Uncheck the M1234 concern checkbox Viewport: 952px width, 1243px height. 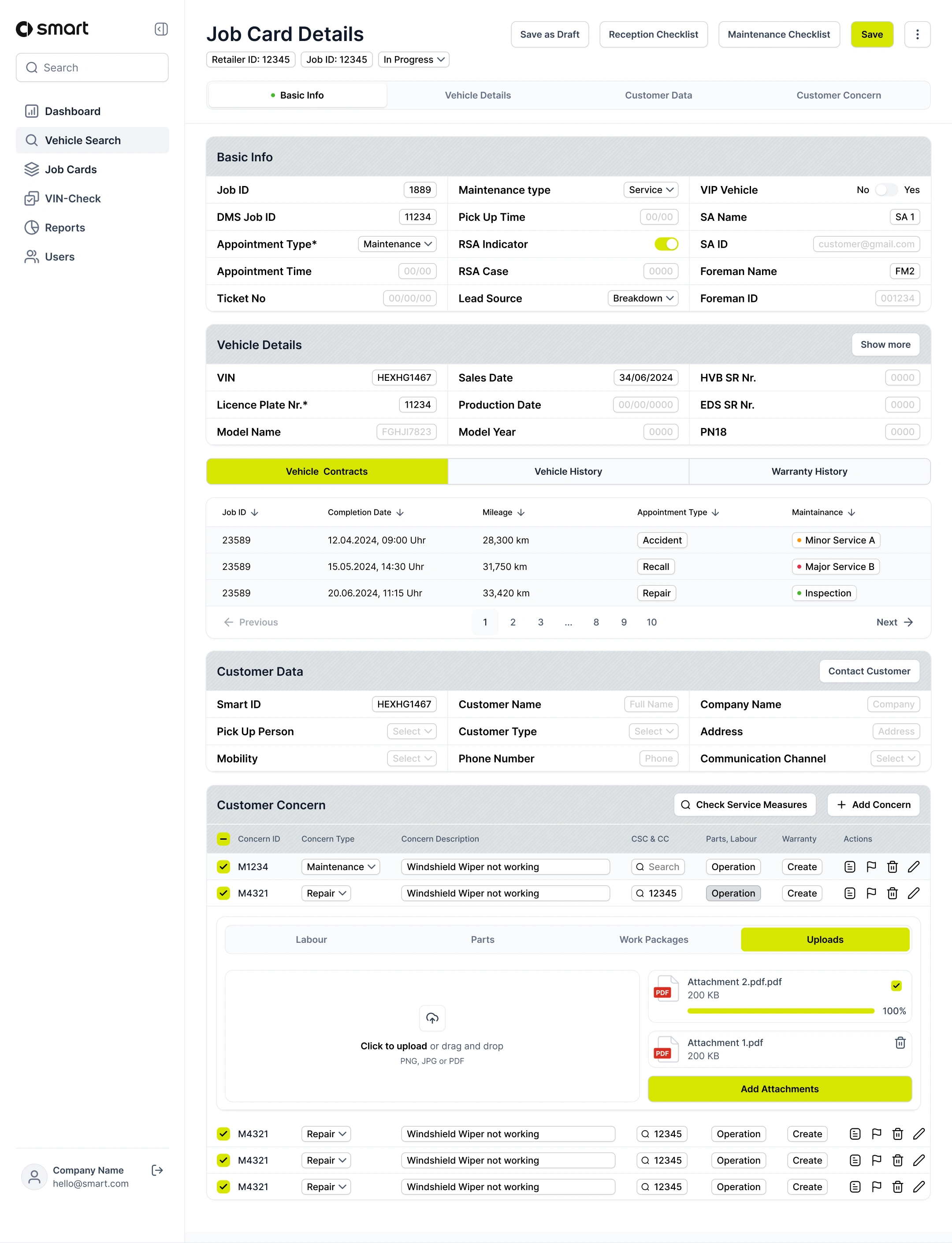click(x=223, y=867)
